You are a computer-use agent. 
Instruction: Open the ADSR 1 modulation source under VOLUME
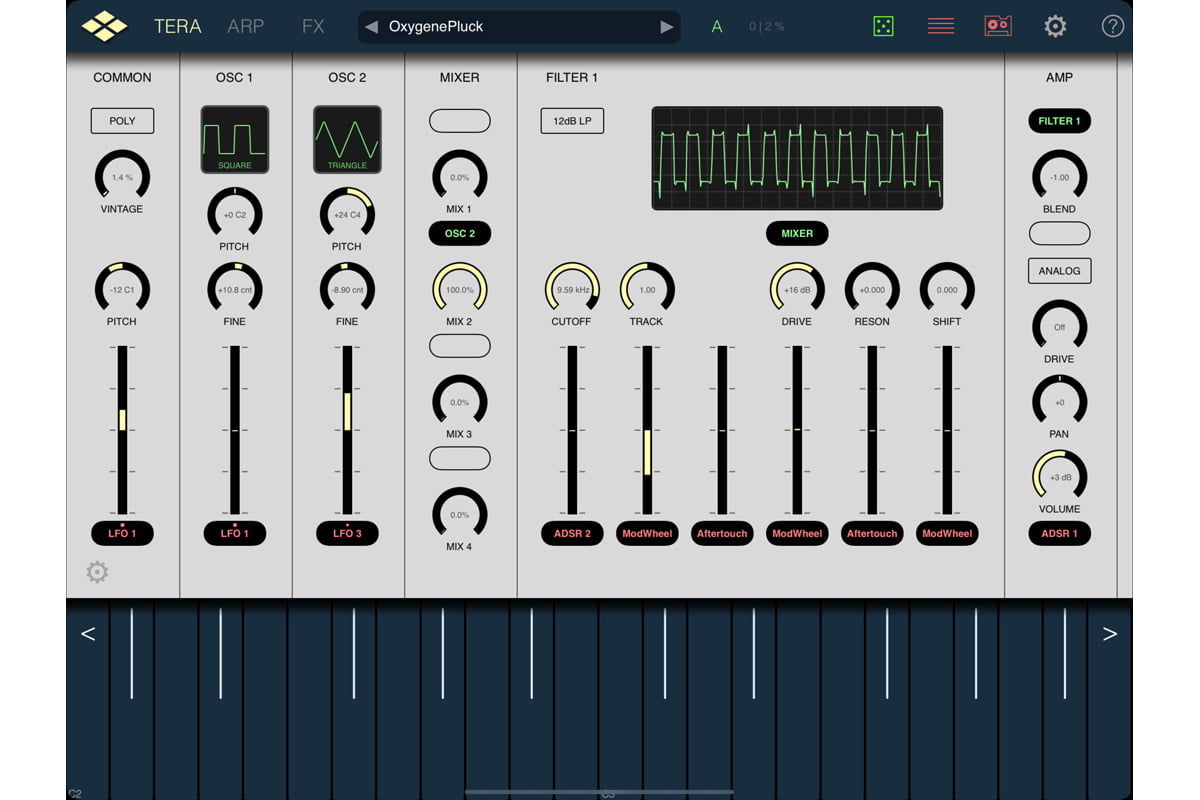click(x=1059, y=533)
